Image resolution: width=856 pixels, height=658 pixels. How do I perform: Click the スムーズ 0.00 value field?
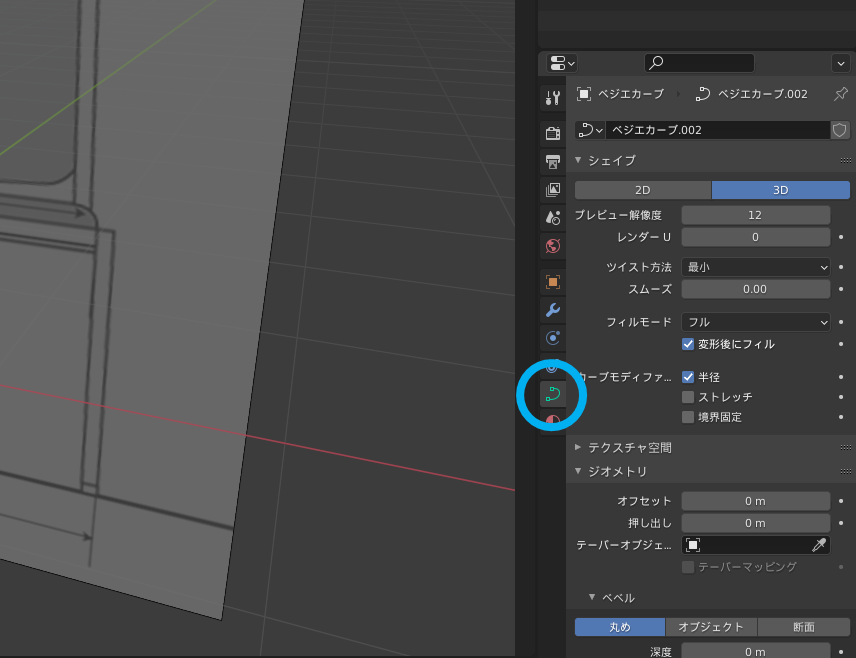756,289
